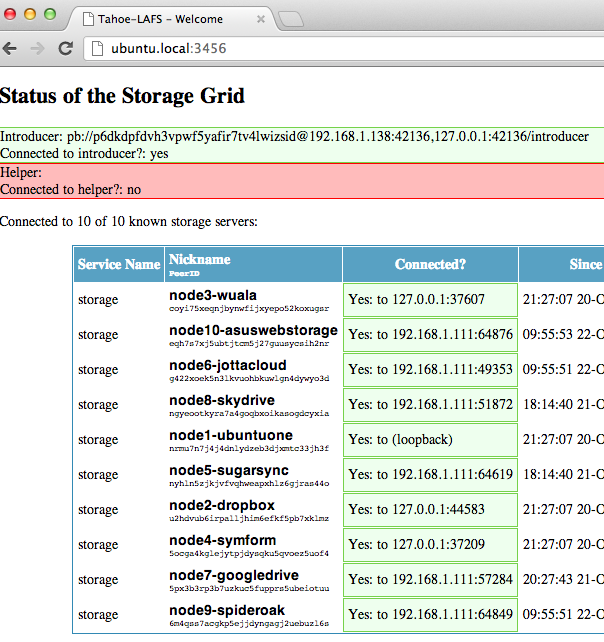
Task: Click the Introducer pb:// URL line
Action: [x=294, y=136]
